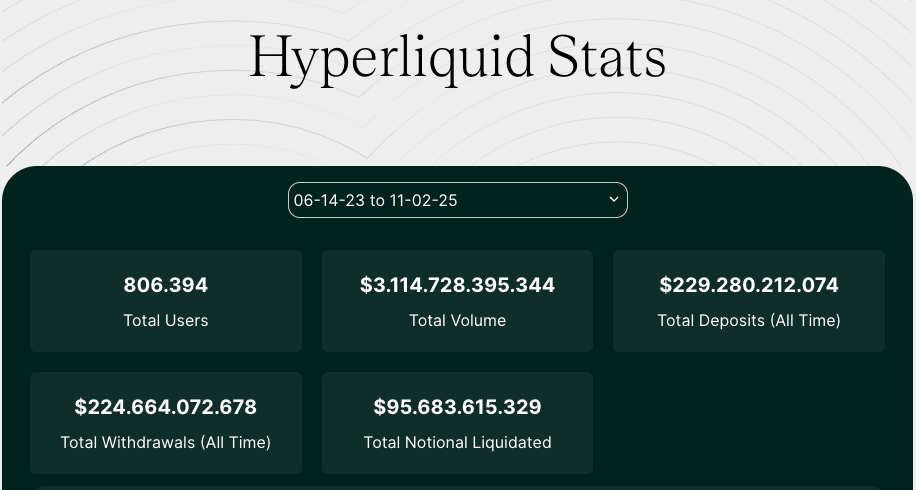Click the $224.664.072.678 withdrawals value
The height and width of the screenshot is (490, 916).
pyautogui.click(x=166, y=407)
